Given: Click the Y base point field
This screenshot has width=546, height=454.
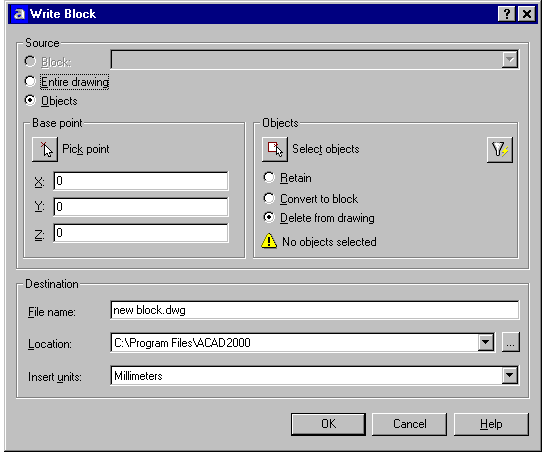Looking at the screenshot, I should 141,207.
